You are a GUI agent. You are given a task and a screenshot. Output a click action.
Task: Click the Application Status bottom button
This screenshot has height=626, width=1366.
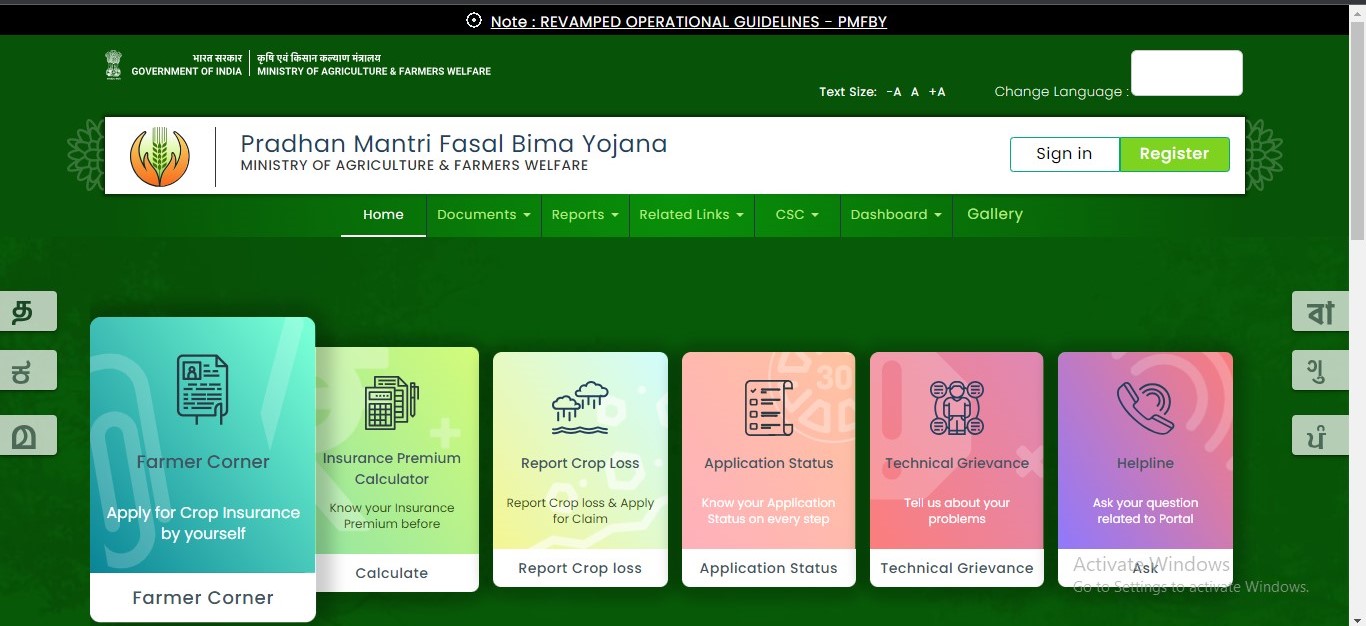[x=768, y=568]
